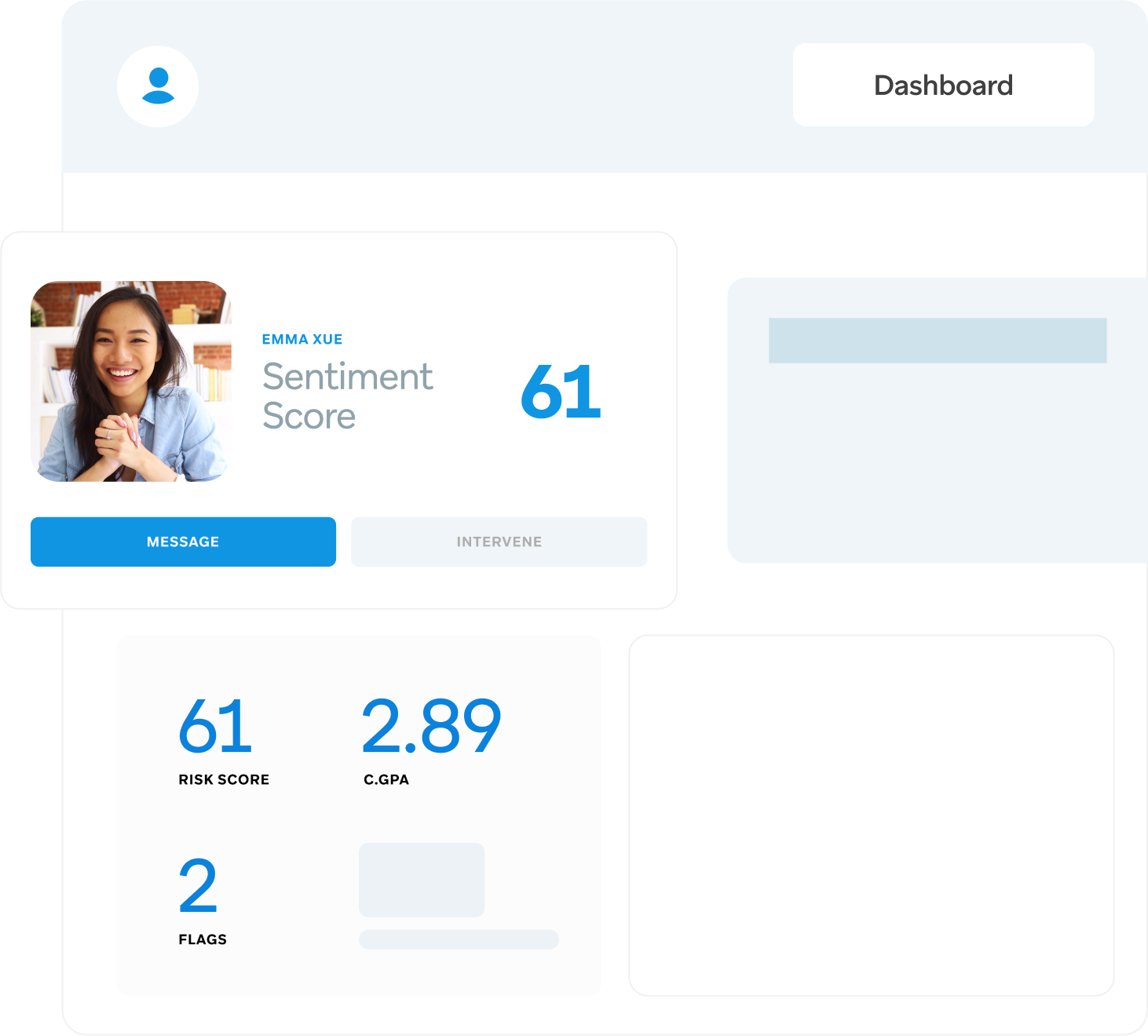Screen dimensions: 1148x1036
Task: Select the EMMA XUE name label
Action: pos(302,339)
